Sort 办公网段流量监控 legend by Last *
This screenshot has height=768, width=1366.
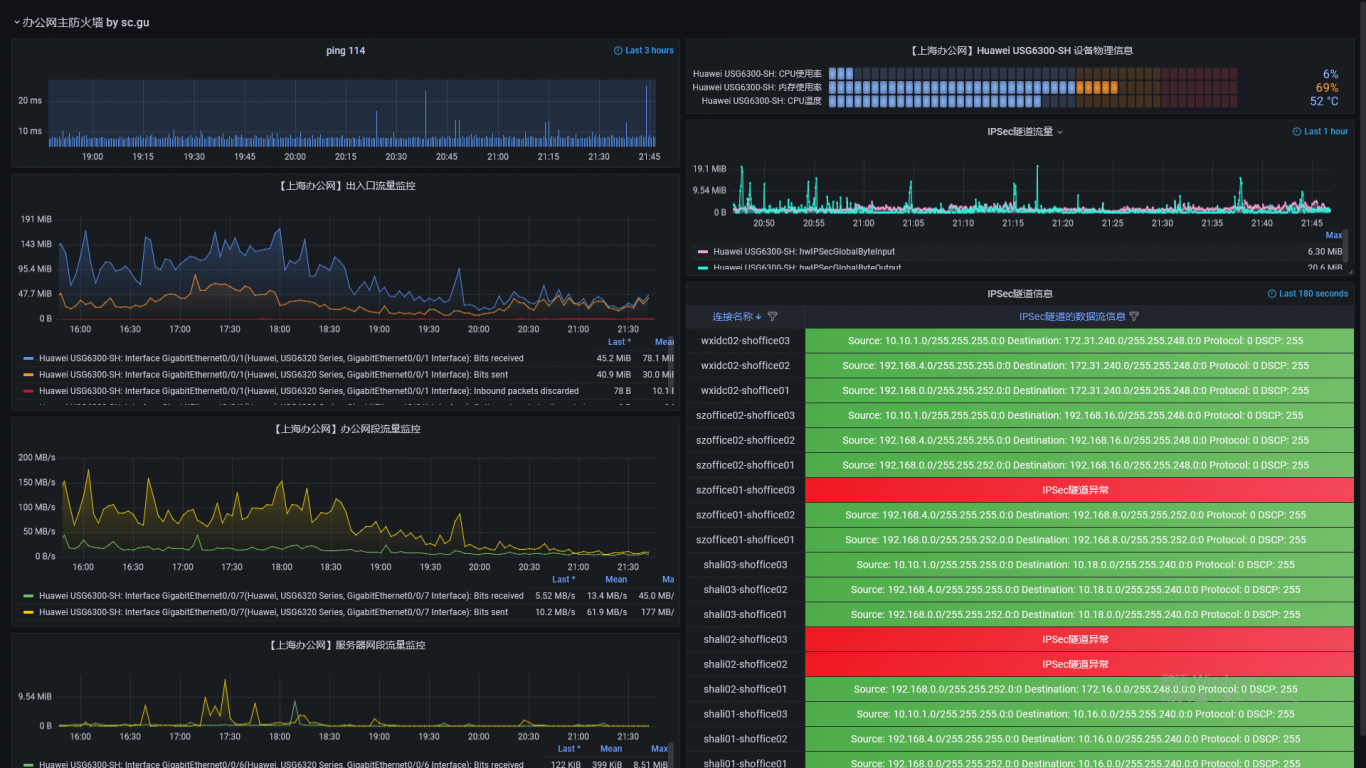click(x=566, y=579)
